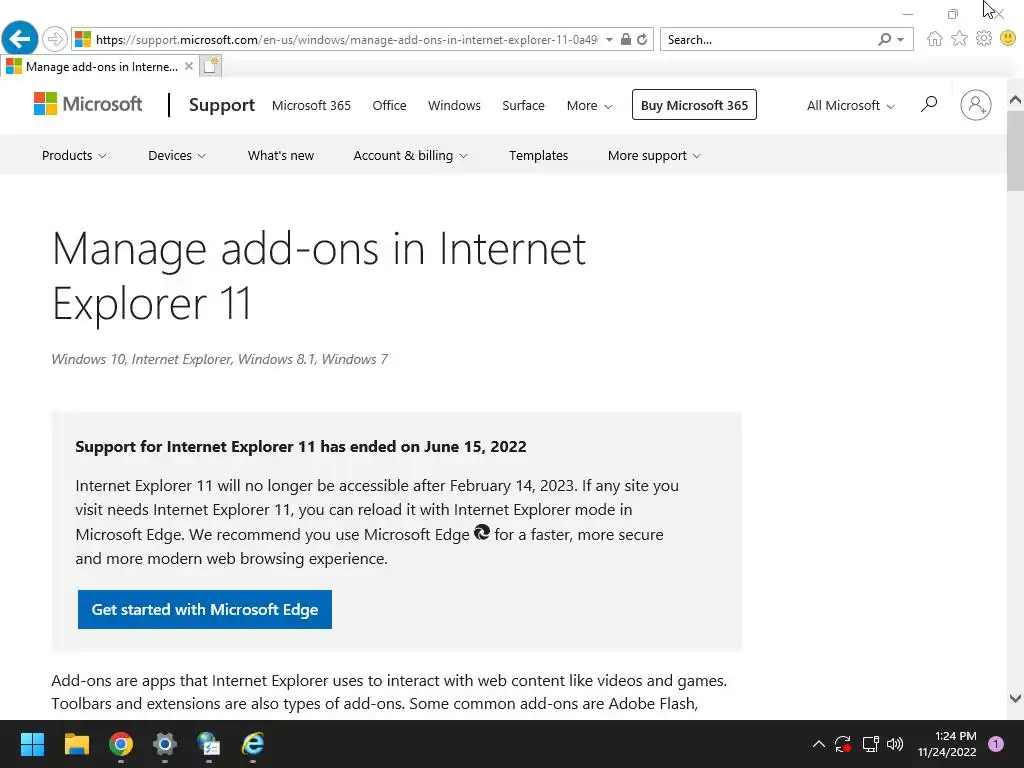The height and width of the screenshot is (768, 1024).
Task: Open the Settings gear on the taskbar
Action: pos(165,744)
